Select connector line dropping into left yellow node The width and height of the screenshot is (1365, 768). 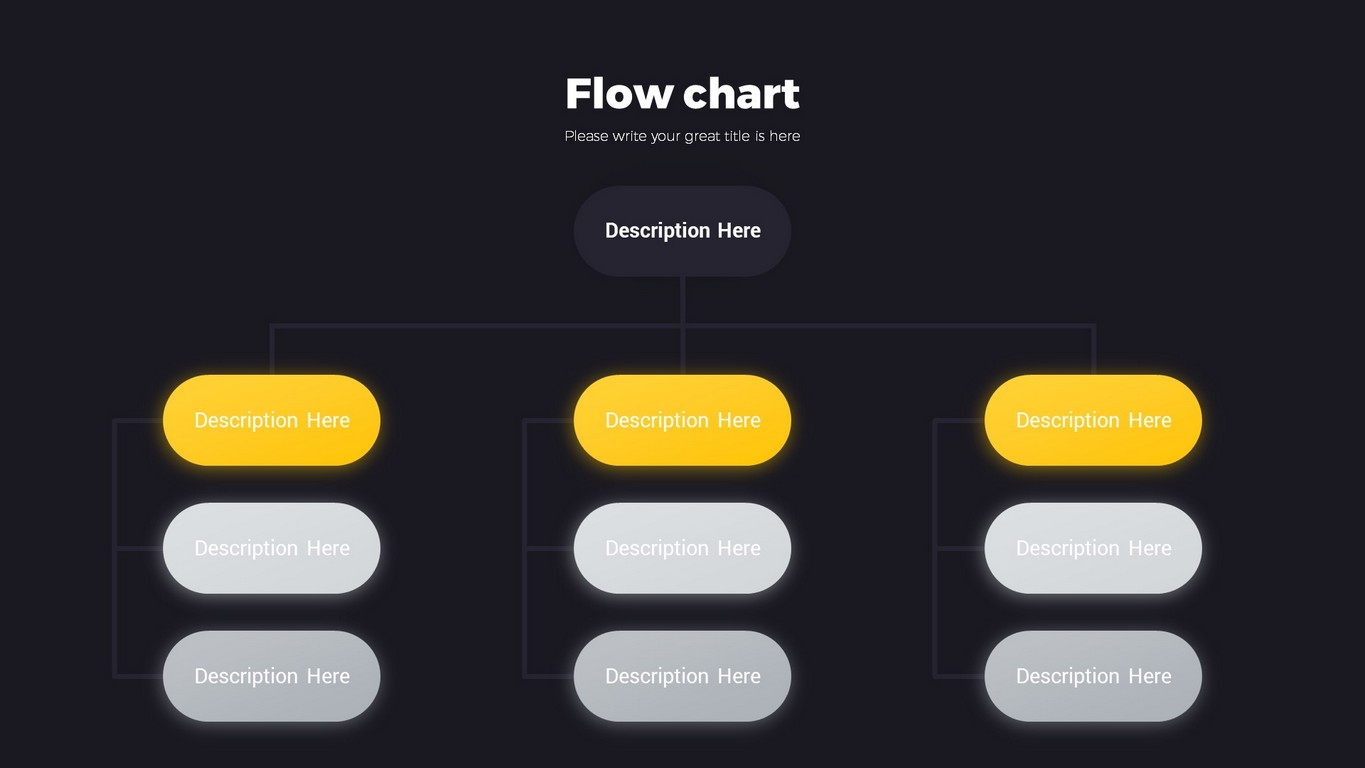click(272, 350)
